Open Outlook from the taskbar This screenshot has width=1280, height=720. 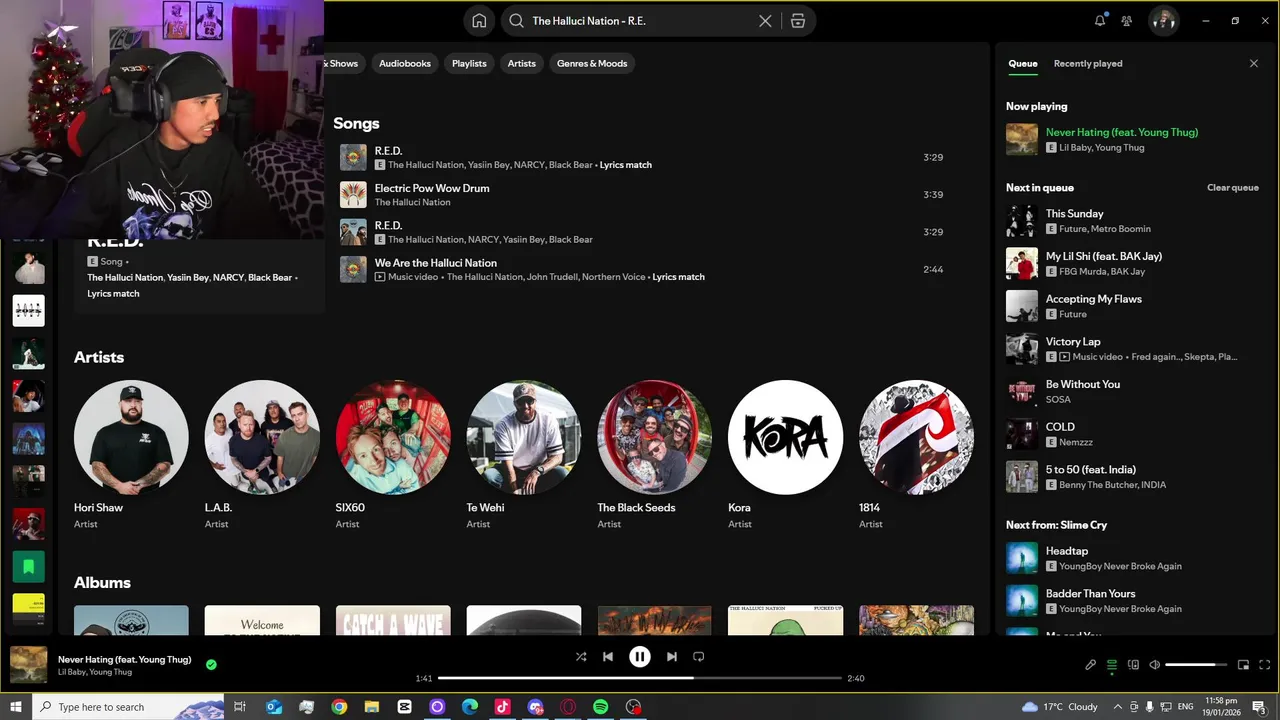tap(274, 707)
